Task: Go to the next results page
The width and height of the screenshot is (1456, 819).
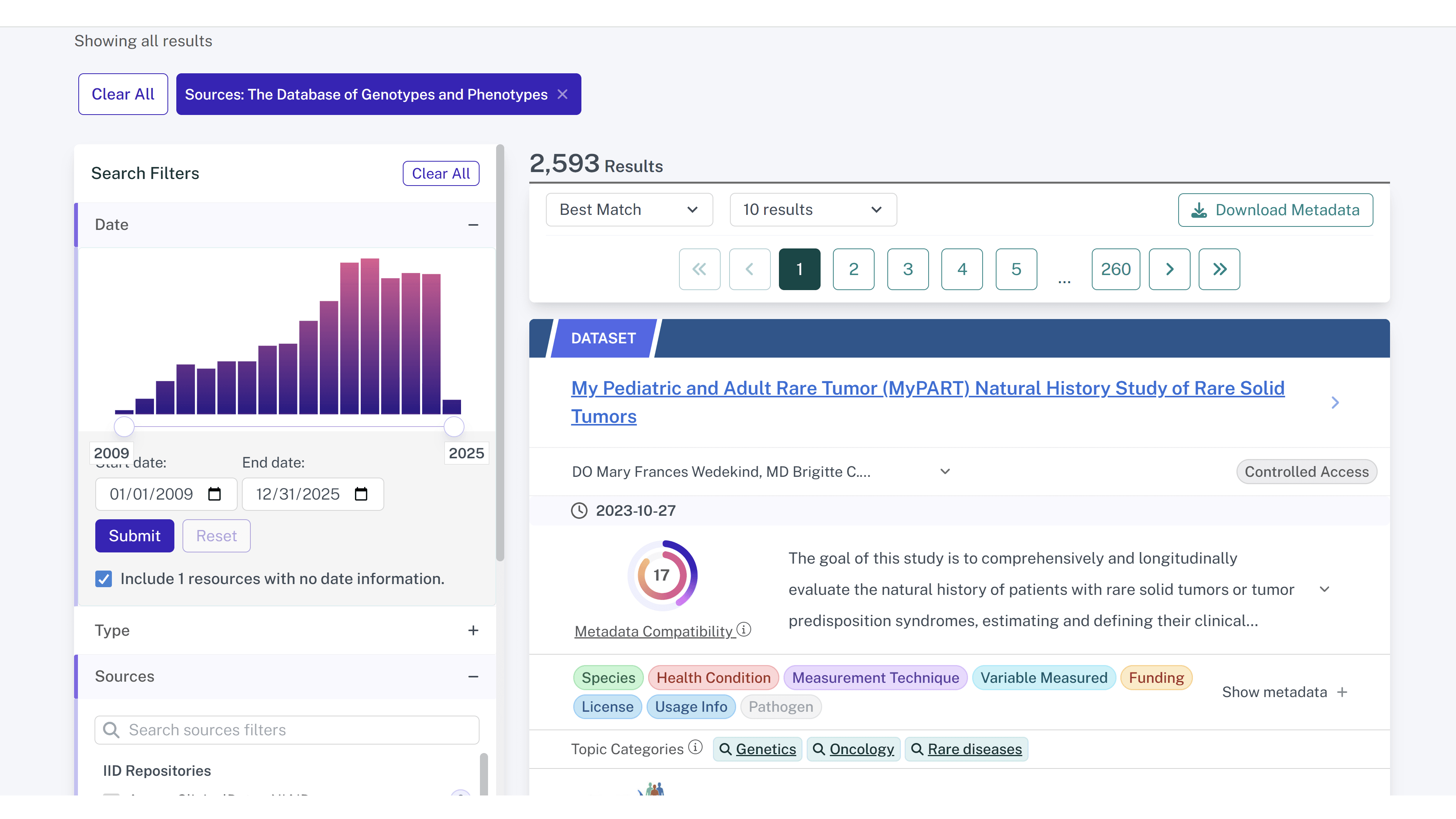Action: pos(1169,269)
